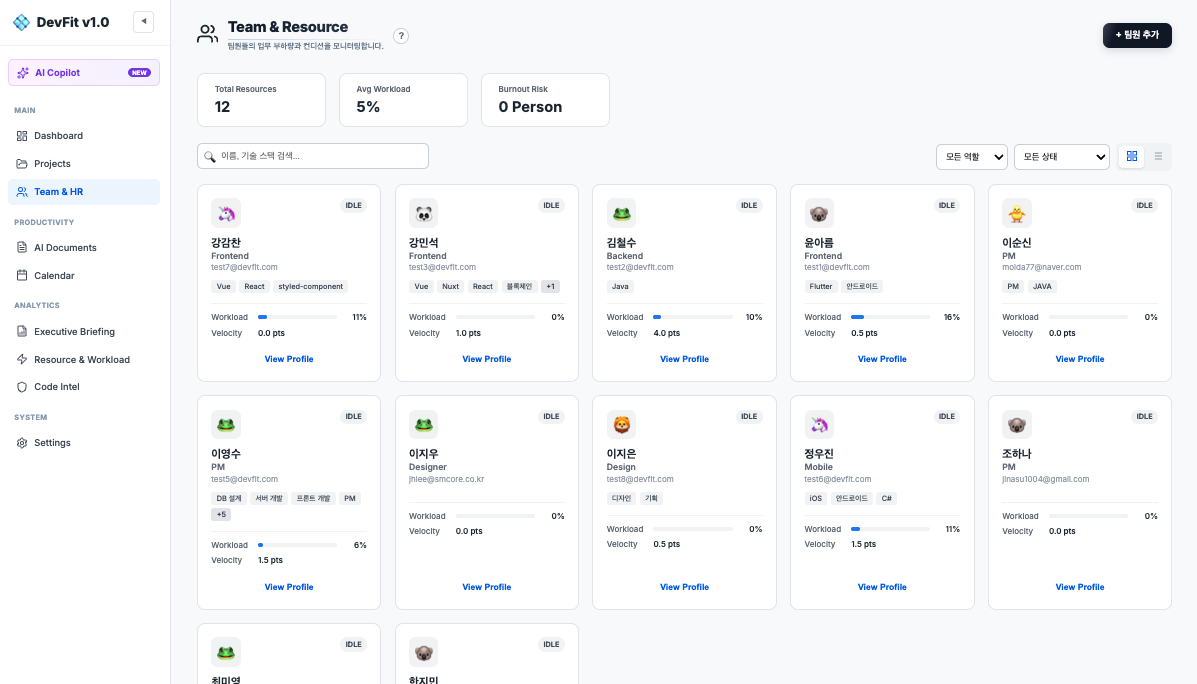Click the name and skill search field
The image size is (1197, 684).
pyautogui.click(x=312, y=156)
